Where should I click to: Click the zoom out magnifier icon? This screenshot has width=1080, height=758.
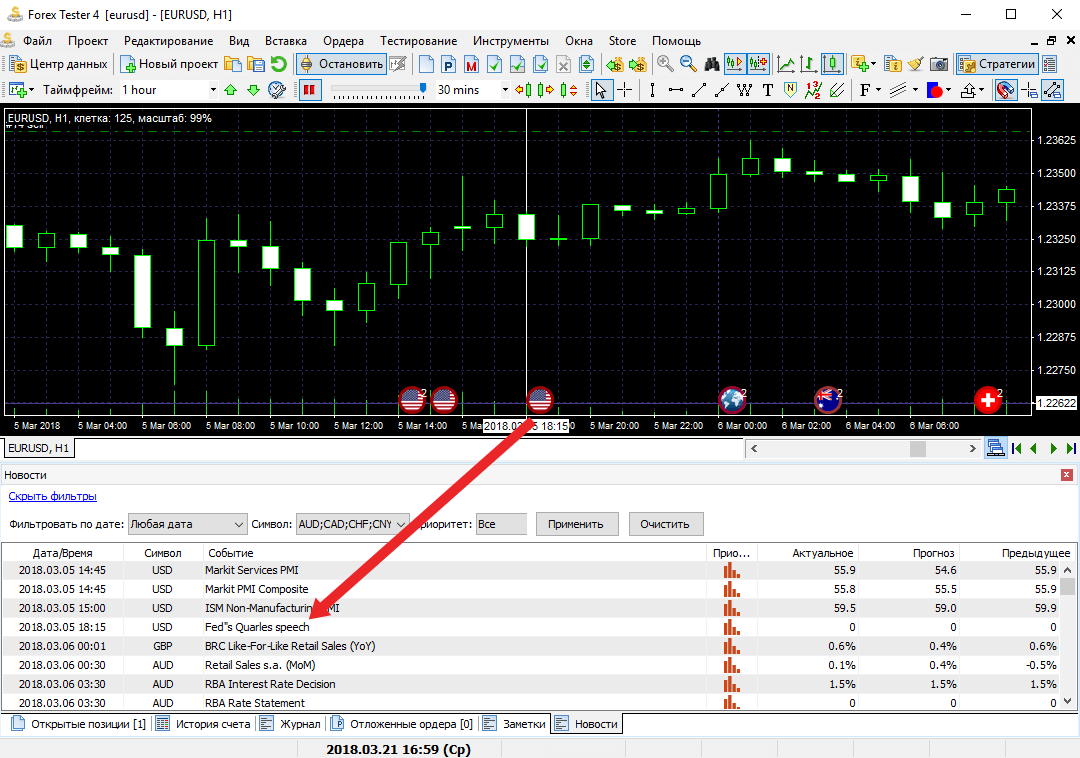(688, 64)
